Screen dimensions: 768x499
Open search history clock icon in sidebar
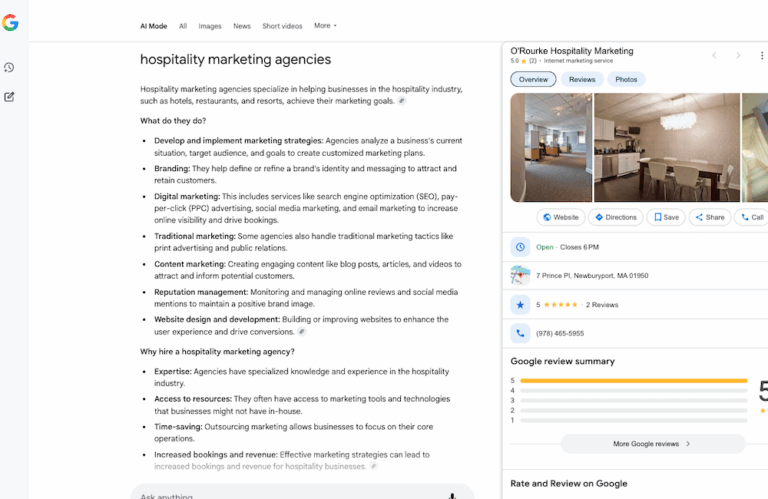click(x=9, y=68)
